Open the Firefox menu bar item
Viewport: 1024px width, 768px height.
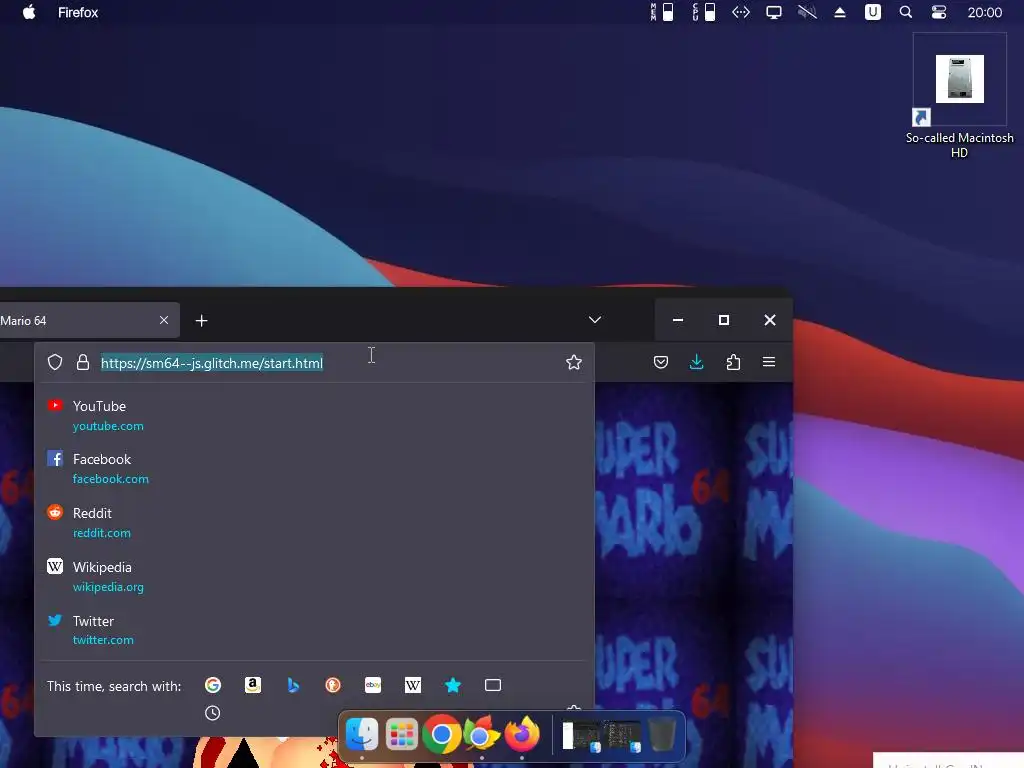coord(78,12)
